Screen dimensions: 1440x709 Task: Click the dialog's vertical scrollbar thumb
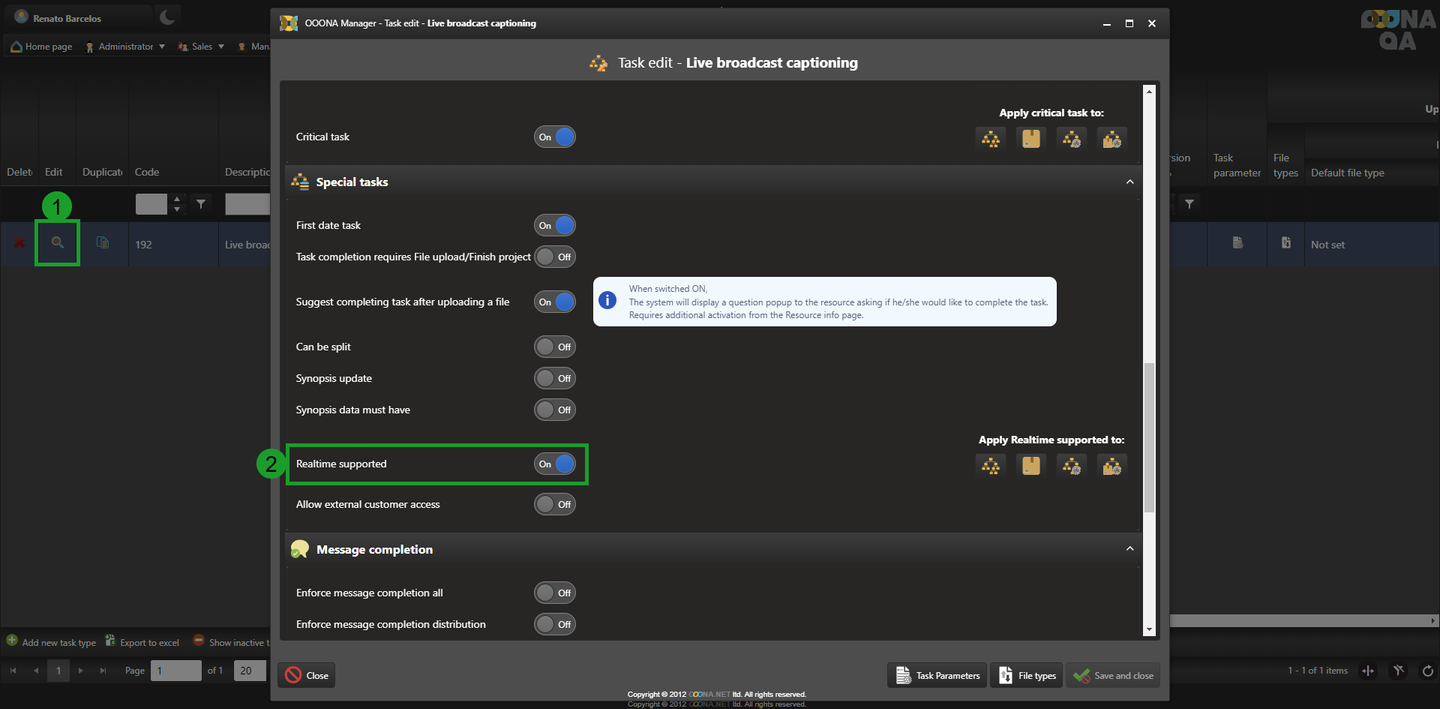pyautogui.click(x=1149, y=438)
